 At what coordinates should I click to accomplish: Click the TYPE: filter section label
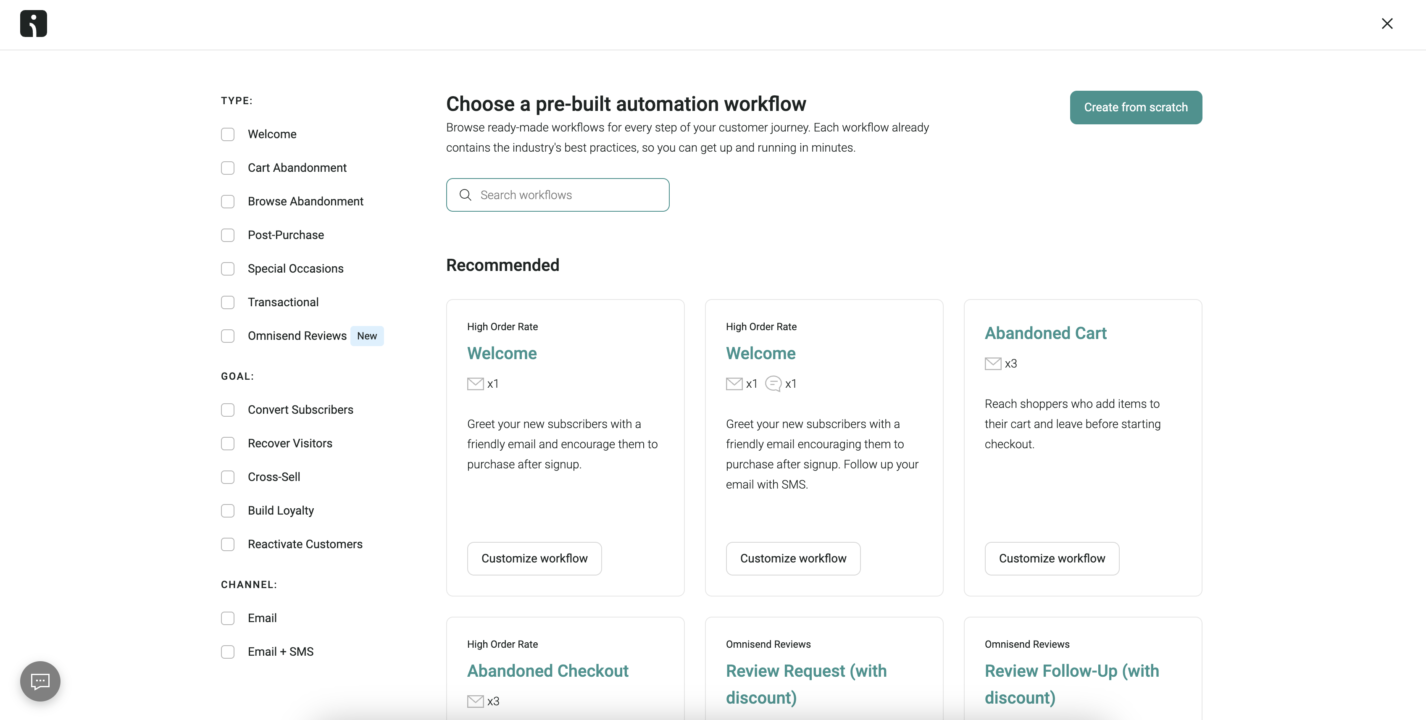tap(237, 100)
